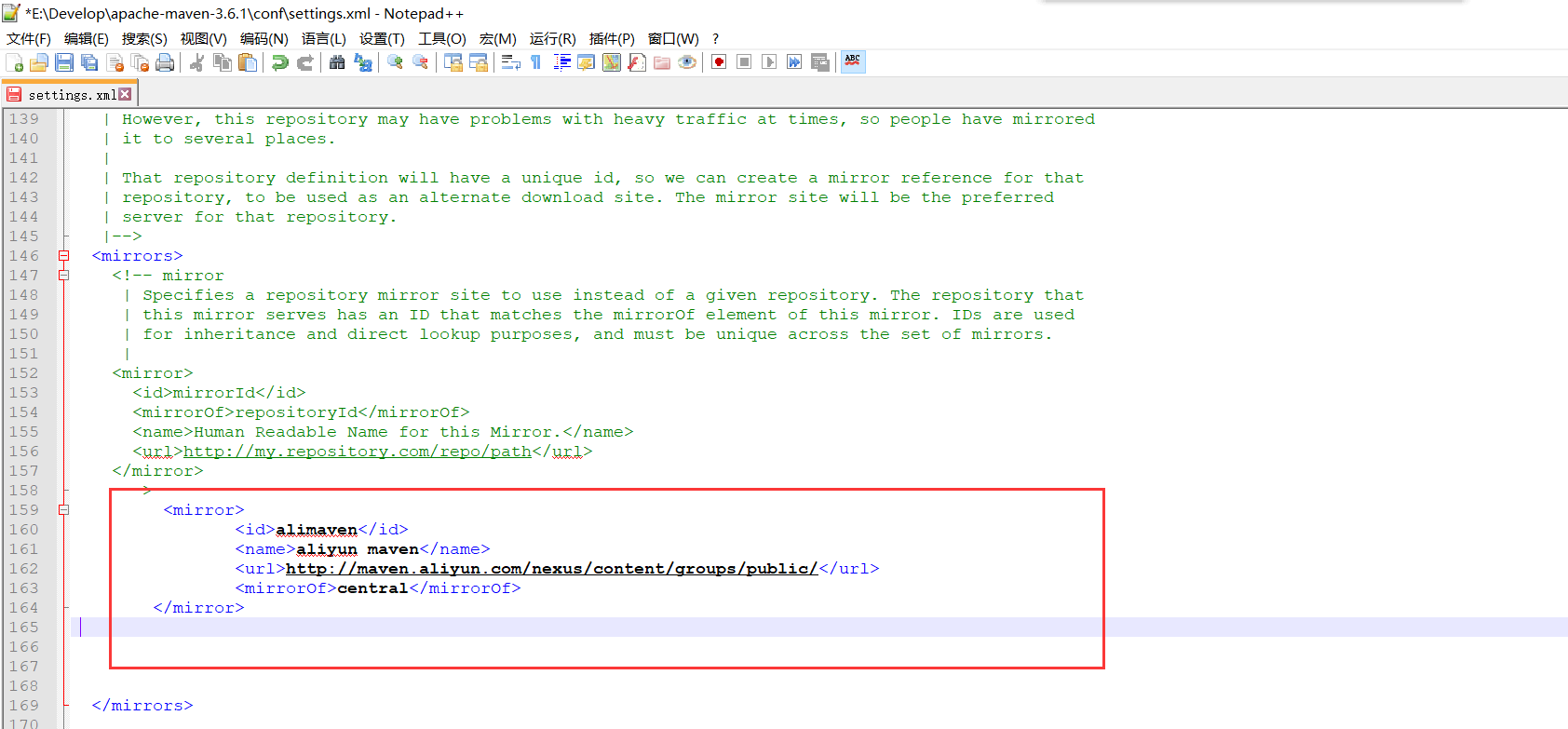Toggle the show all characters pilcrow icon
The image size is (1568, 729).
(536, 62)
